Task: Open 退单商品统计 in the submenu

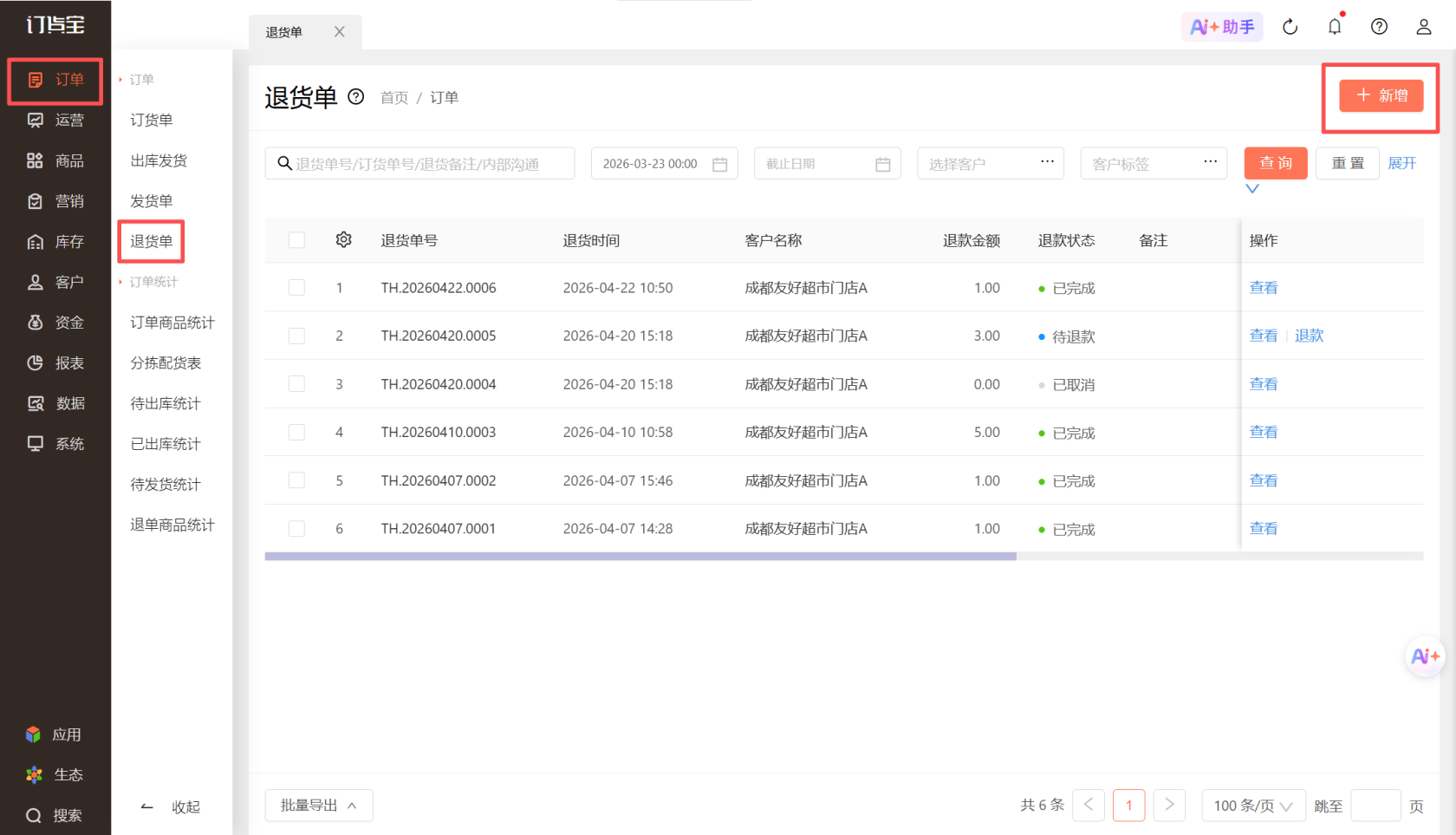Action: coord(172,525)
